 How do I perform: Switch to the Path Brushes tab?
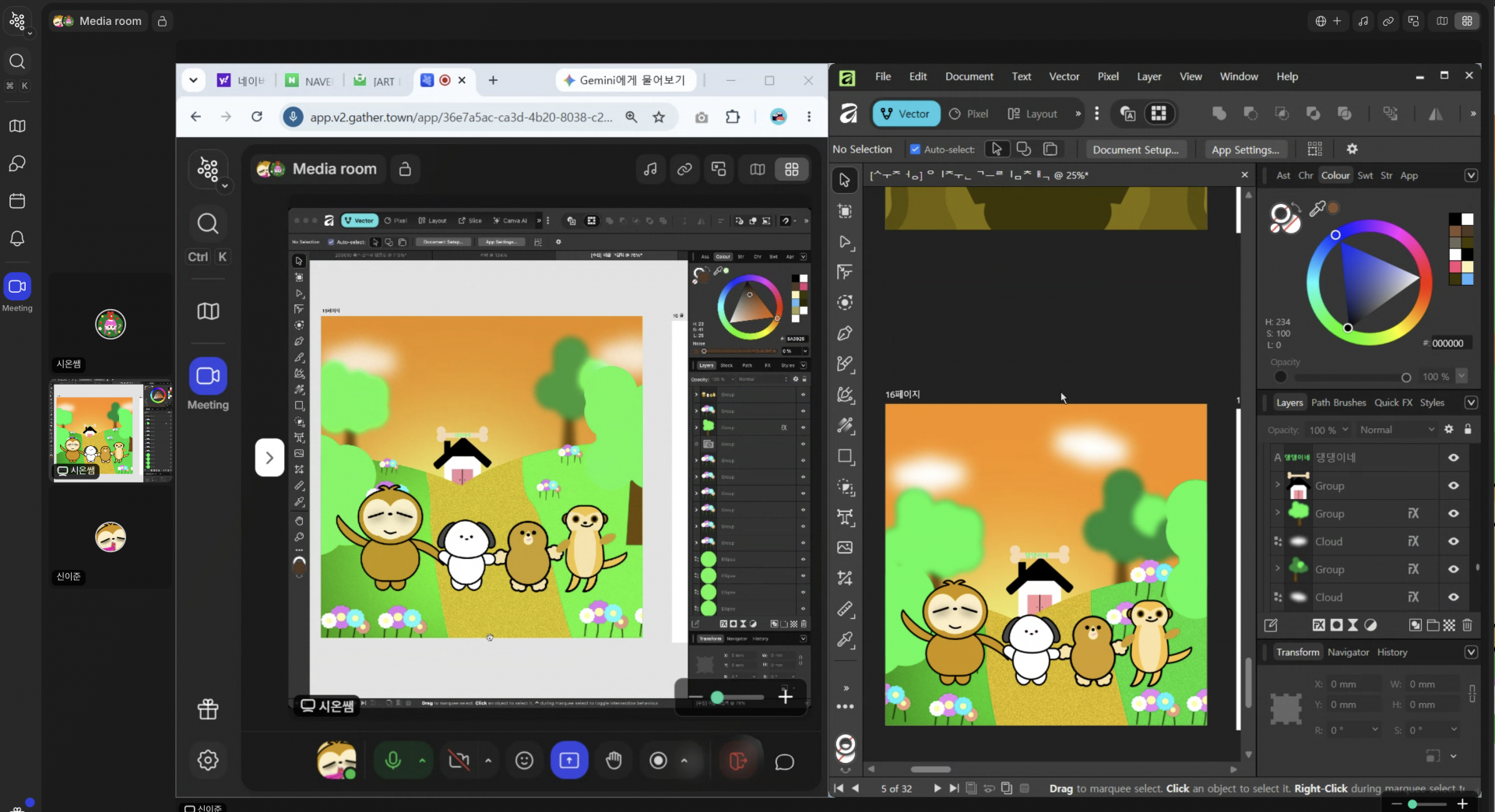[1338, 402]
